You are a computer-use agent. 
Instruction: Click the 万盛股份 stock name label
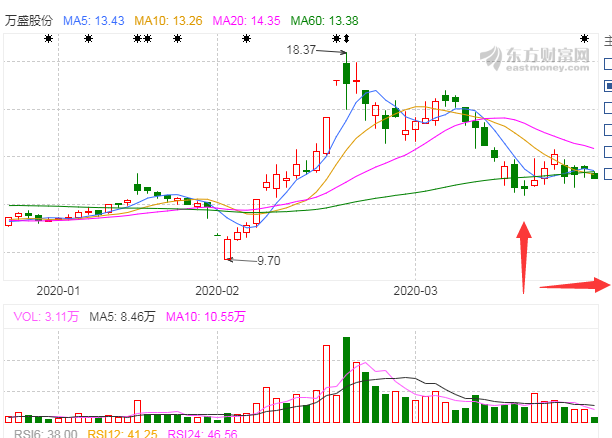point(28,21)
